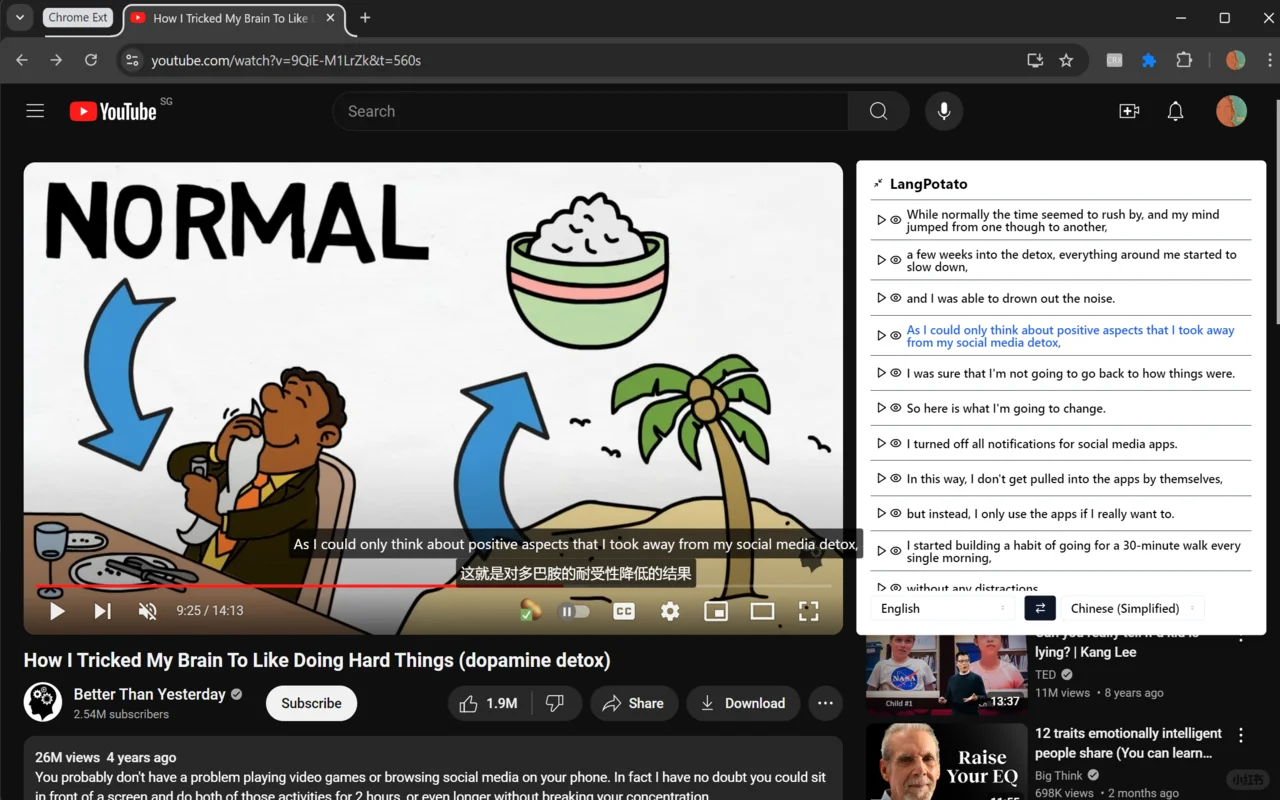Image resolution: width=1280 pixels, height=800 pixels.
Task: Open the Extensions puzzle menu
Action: point(1184,60)
